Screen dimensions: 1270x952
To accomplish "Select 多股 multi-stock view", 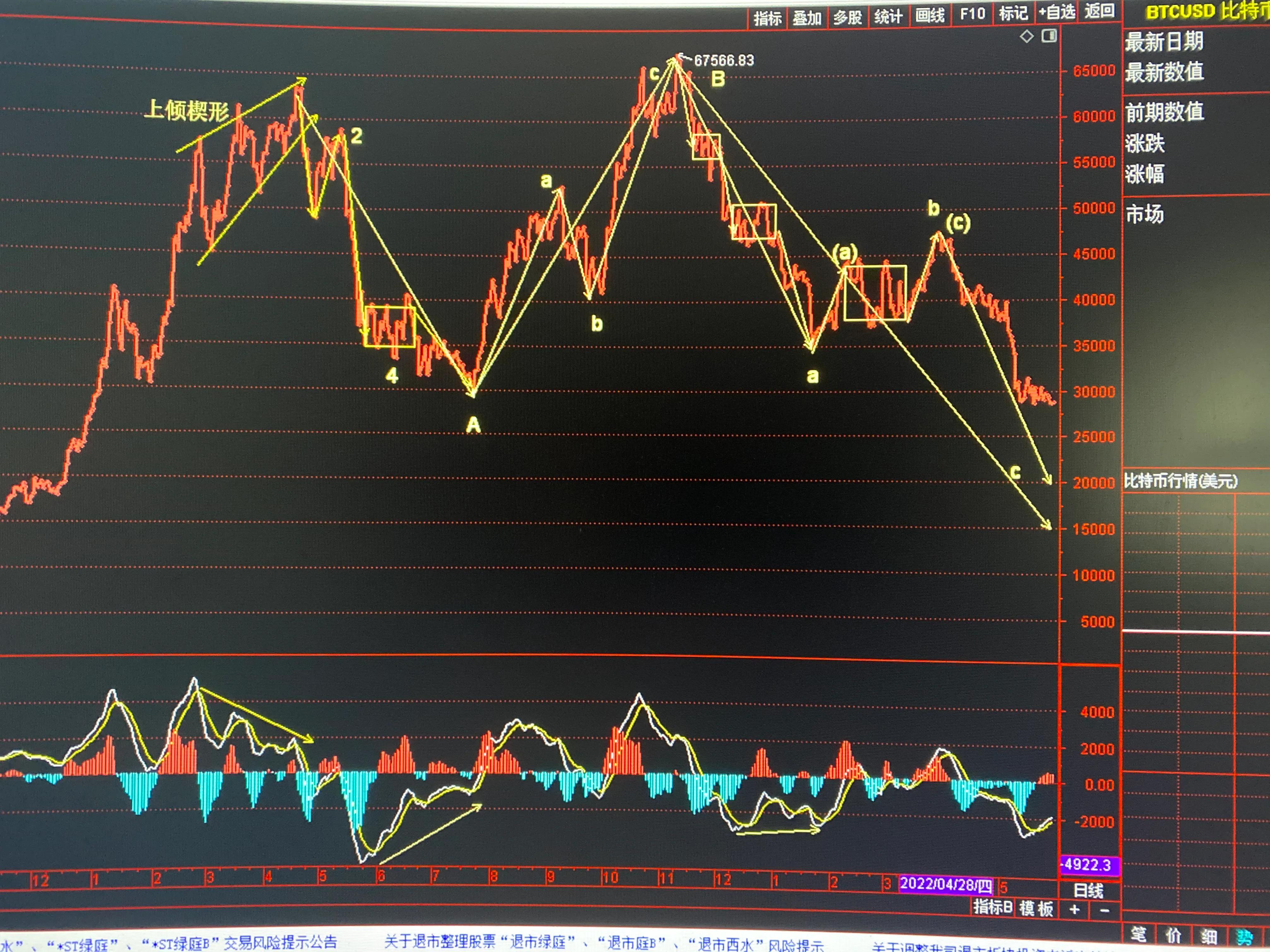I will click(x=848, y=17).
